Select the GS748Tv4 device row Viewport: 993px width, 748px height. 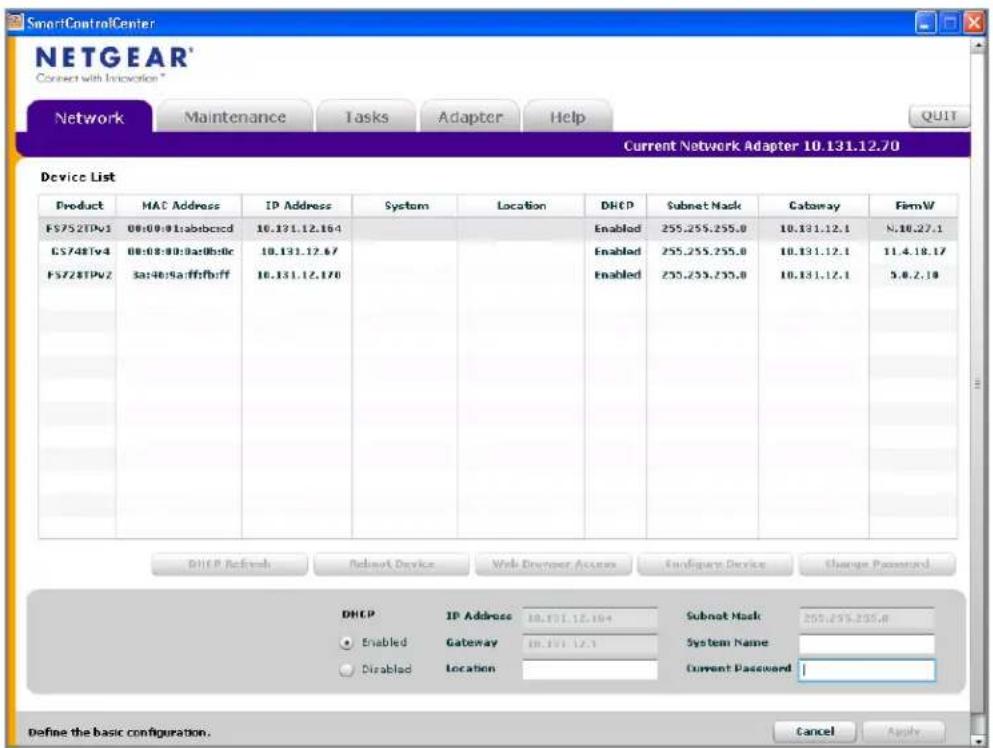tap(498, 251)
